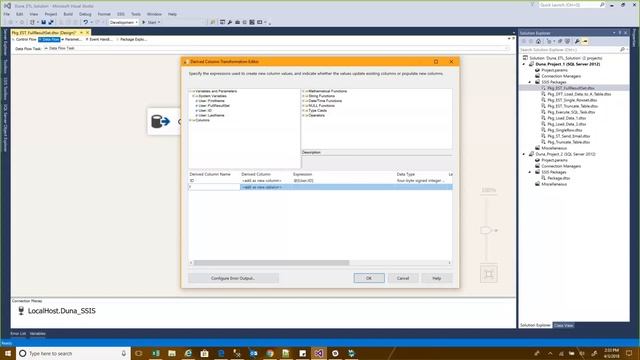Switch to Event Handlers tab
The image size is (640, 360).
99,40
